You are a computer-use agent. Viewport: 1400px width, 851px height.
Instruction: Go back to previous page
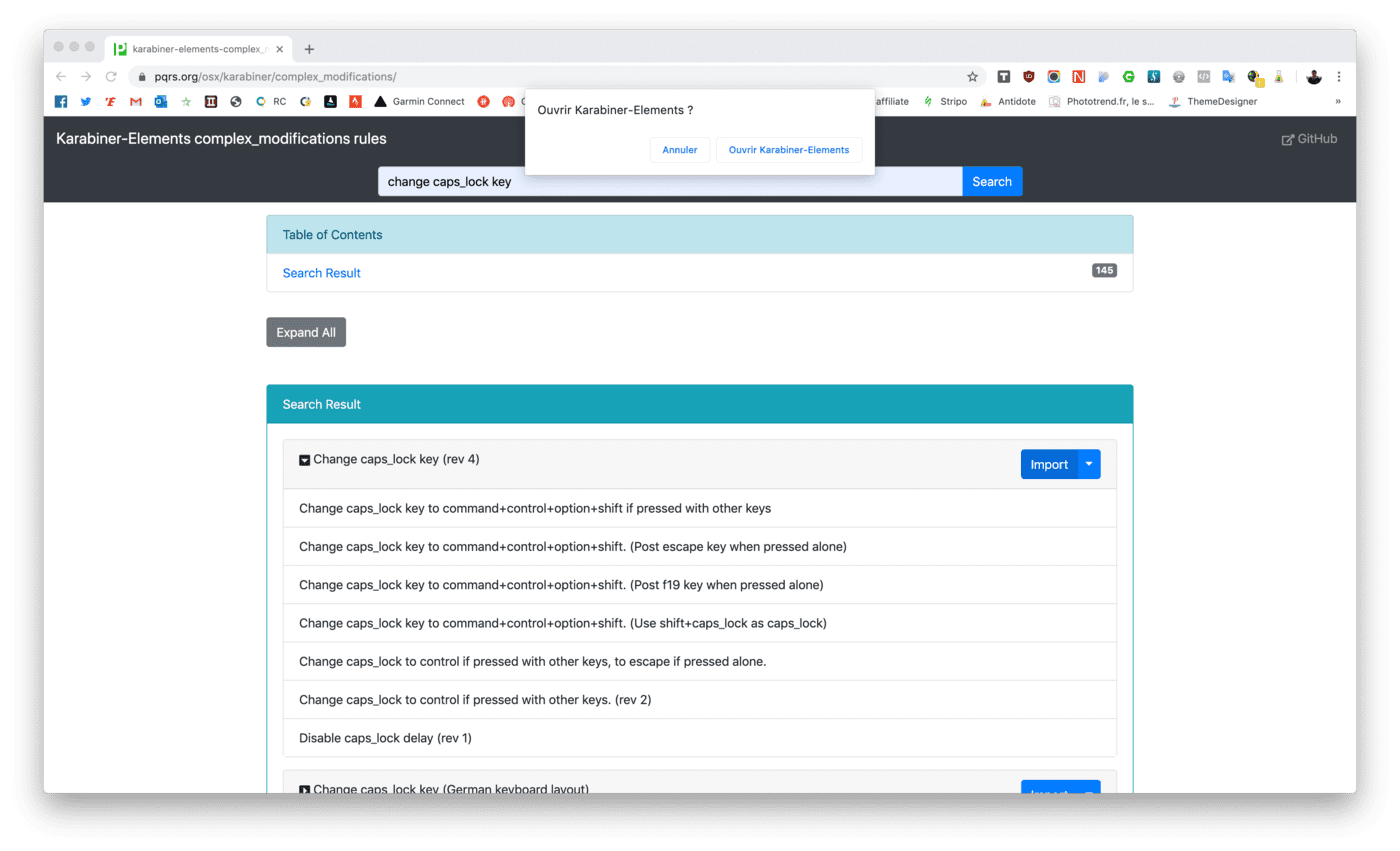click(61, 76)
